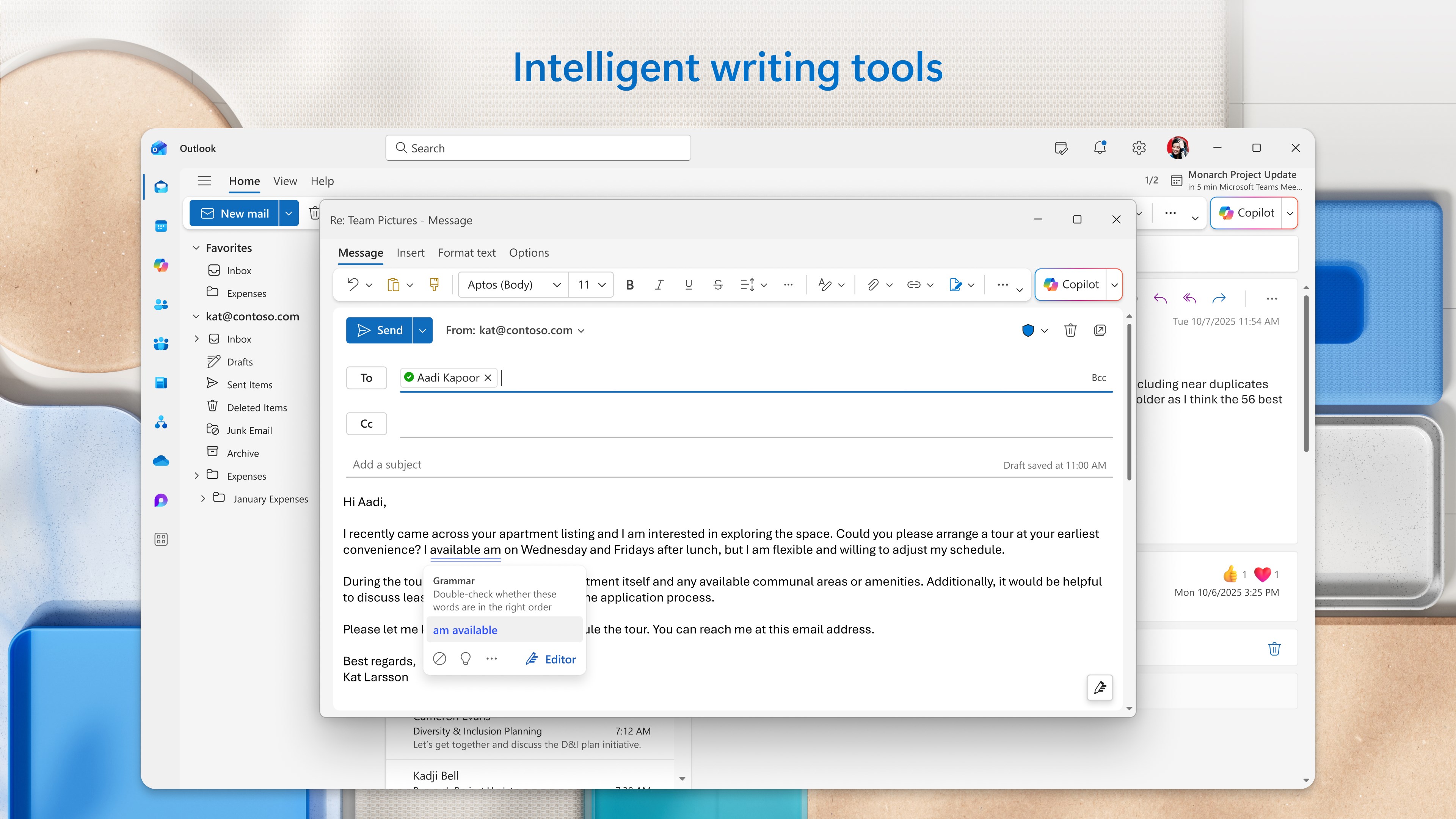This screenshot has width=1456, height=819.
Task: Collapse the Favorites section in the folder pane
Action: (x=196, y=248)
